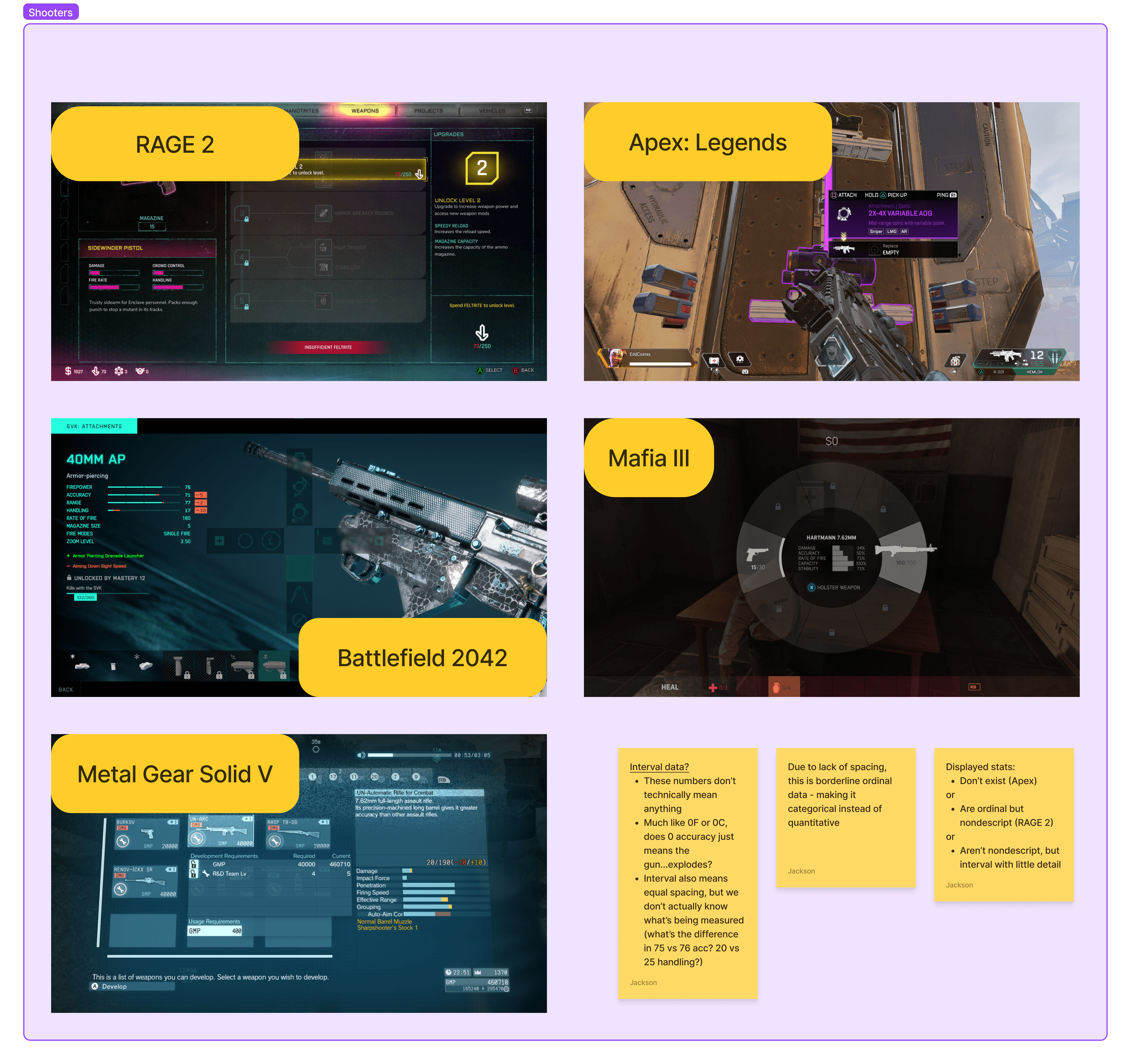Click the RAGE 2 title label

[x=175, y=144]
